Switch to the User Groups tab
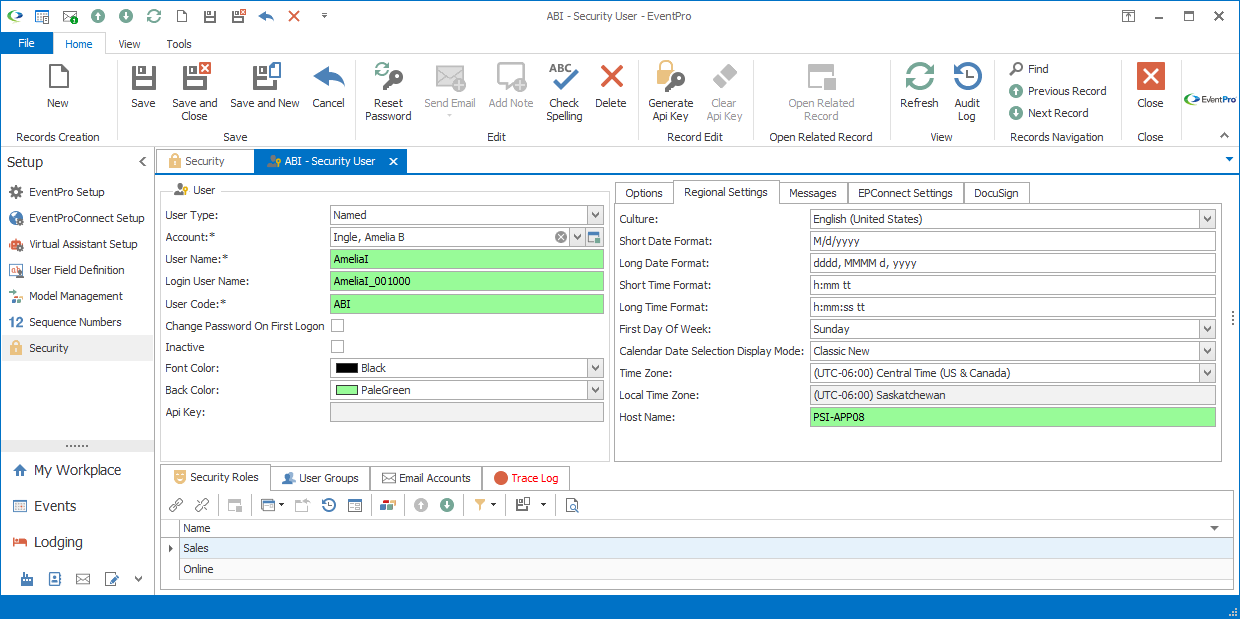Image resolution: width=1240 pixels, height=619 pixels. point(320,478)
